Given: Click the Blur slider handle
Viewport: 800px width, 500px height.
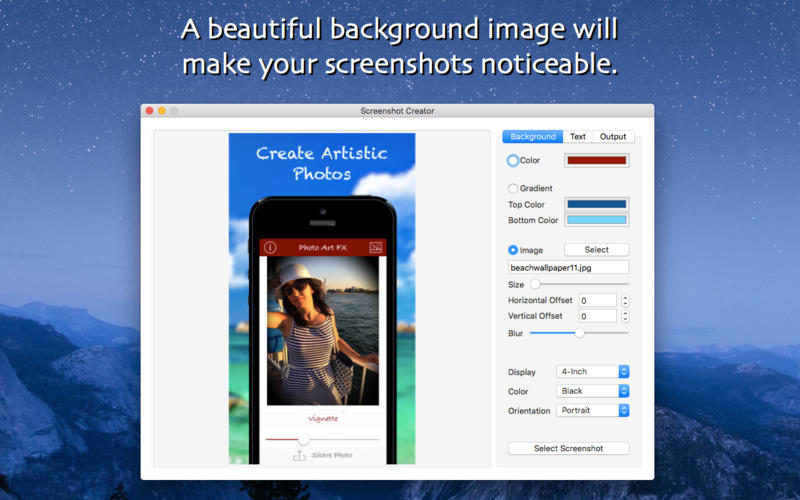Looking at the screenshot, I should 580,333.
